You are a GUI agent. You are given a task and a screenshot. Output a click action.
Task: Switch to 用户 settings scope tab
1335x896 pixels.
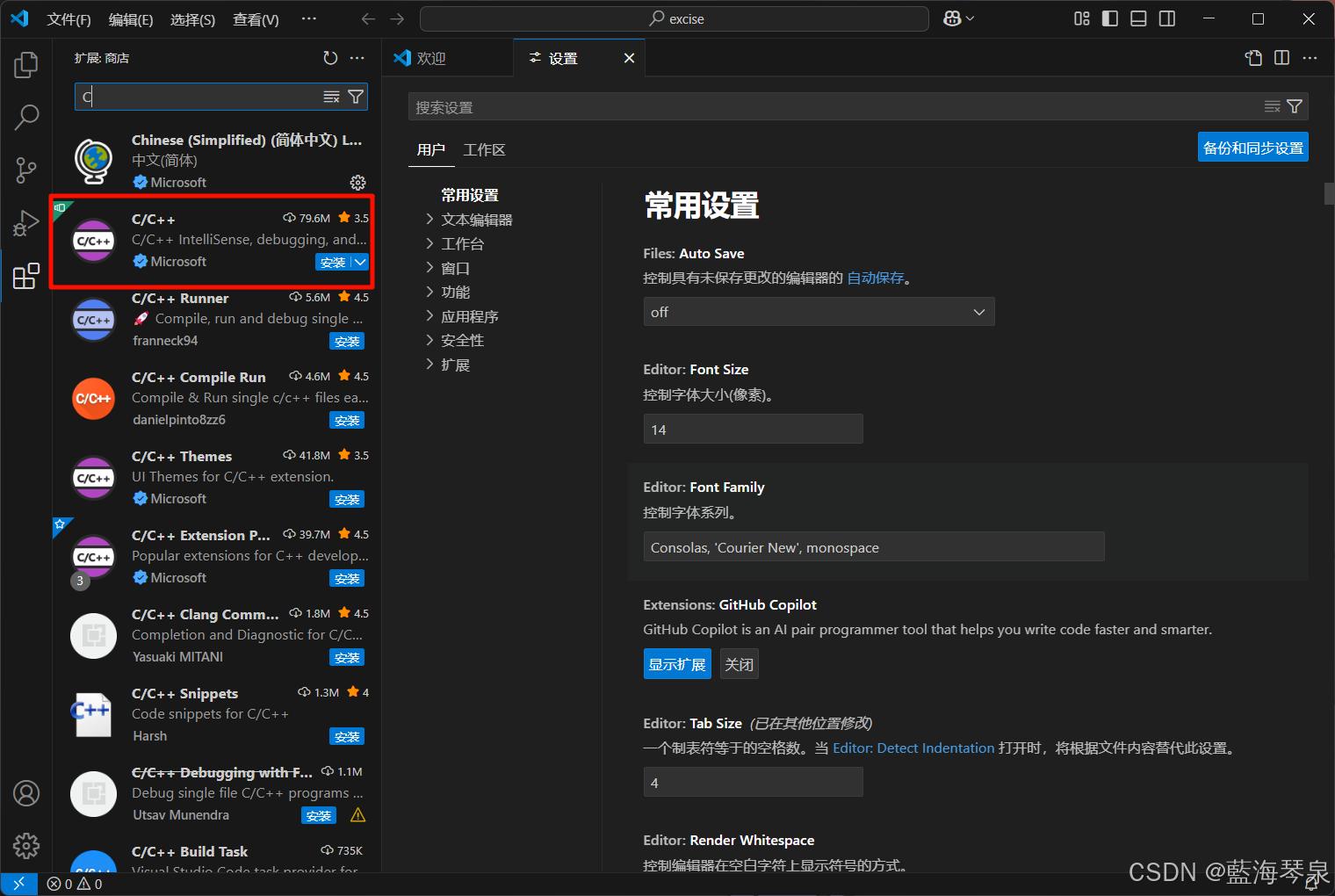(x=431, y=149)
